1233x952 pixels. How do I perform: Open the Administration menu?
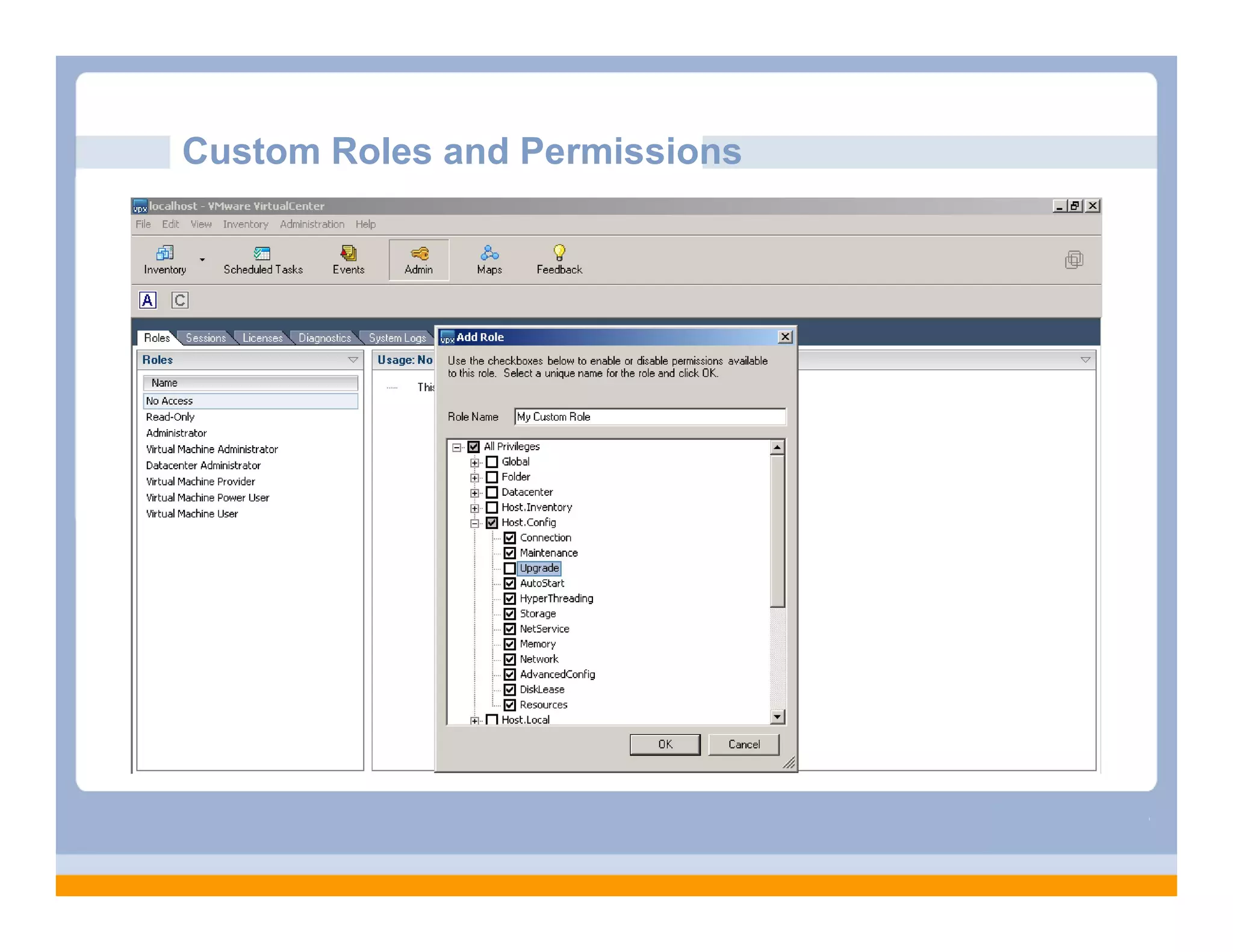(312, 224)
